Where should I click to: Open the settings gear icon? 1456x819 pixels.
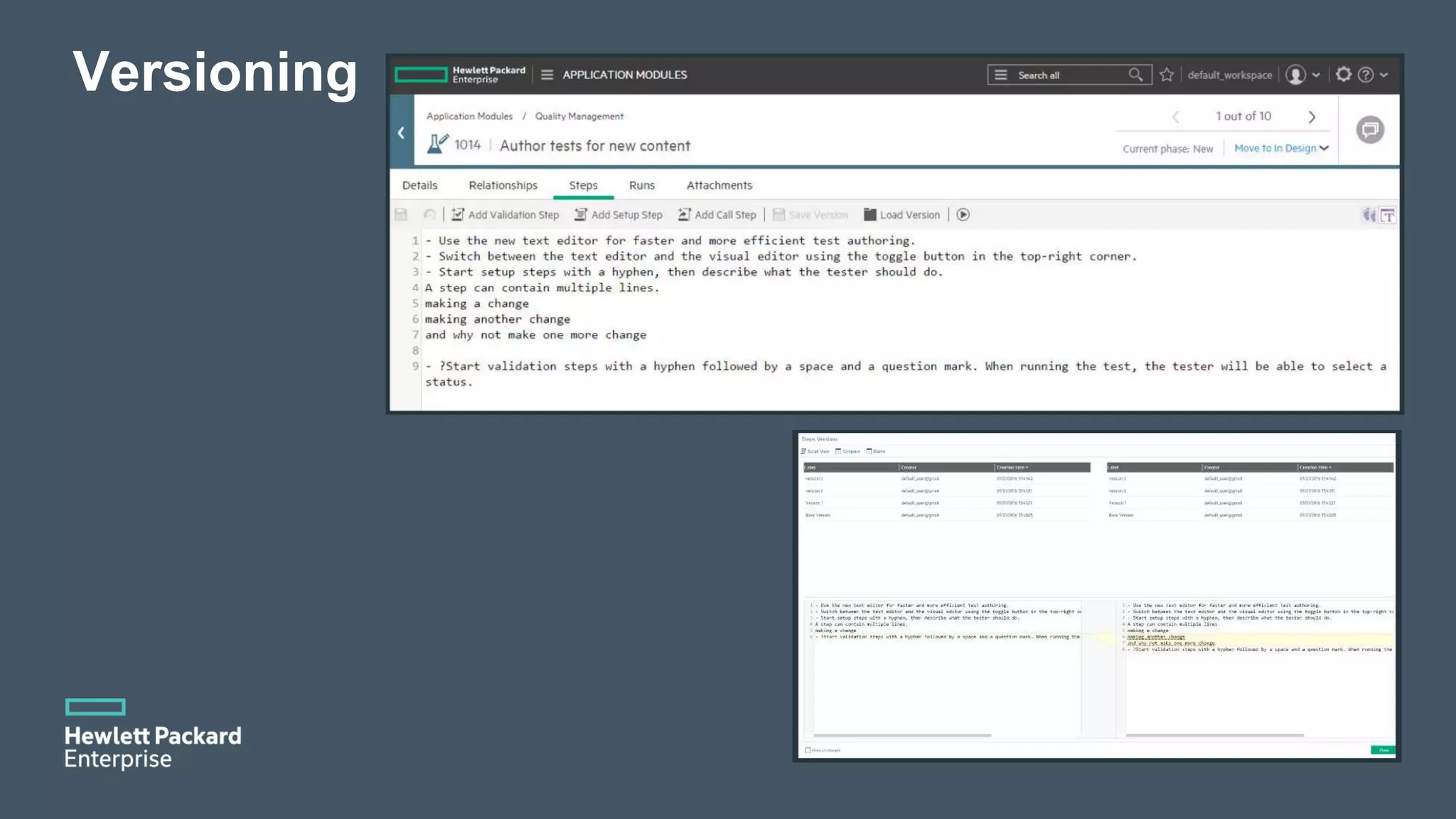(x=1343, y=74)
